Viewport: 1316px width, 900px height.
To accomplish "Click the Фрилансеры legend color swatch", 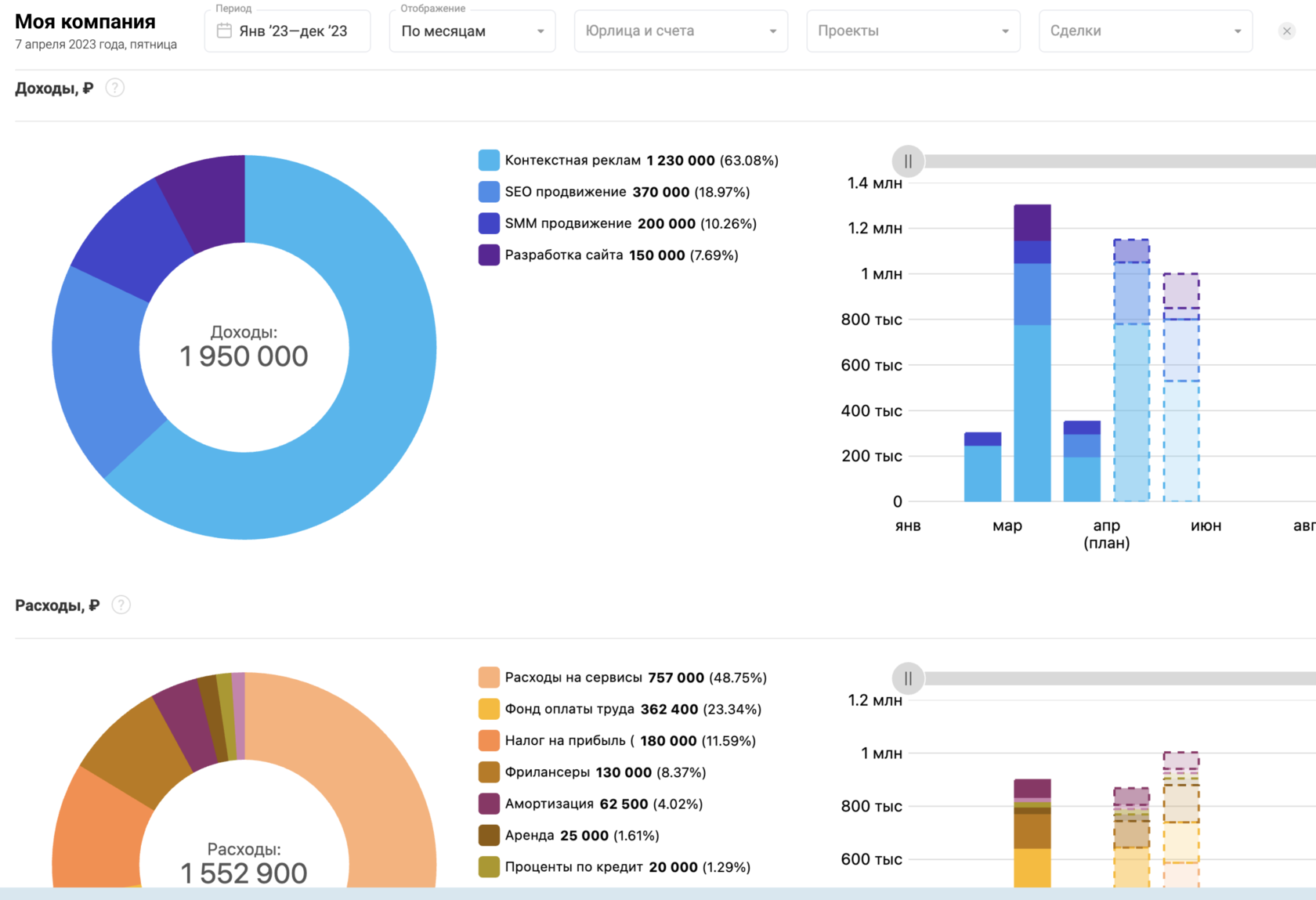I will pyautogui.click(x=489, y=772).
